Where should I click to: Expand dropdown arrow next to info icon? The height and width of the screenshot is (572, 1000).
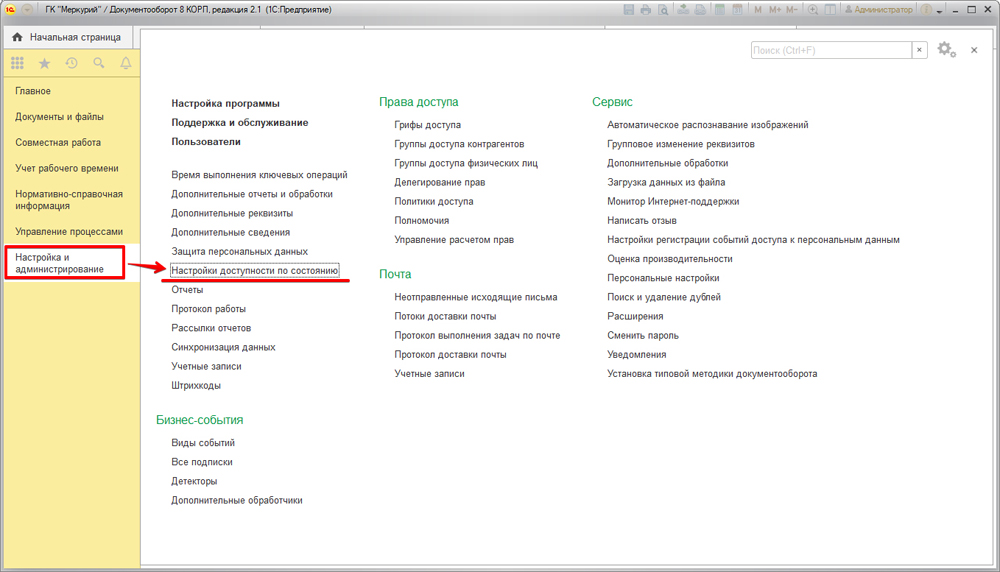tap(939, 10)
